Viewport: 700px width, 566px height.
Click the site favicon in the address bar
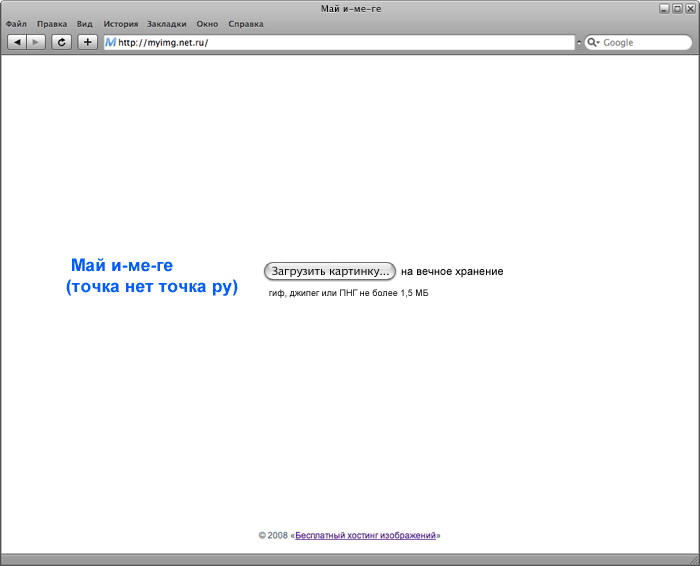coord(110,42)
